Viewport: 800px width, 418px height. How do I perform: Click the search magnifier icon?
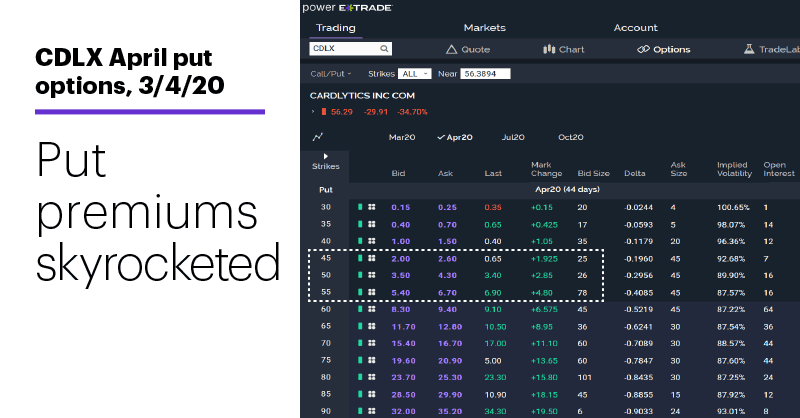(x=384, y=48)
